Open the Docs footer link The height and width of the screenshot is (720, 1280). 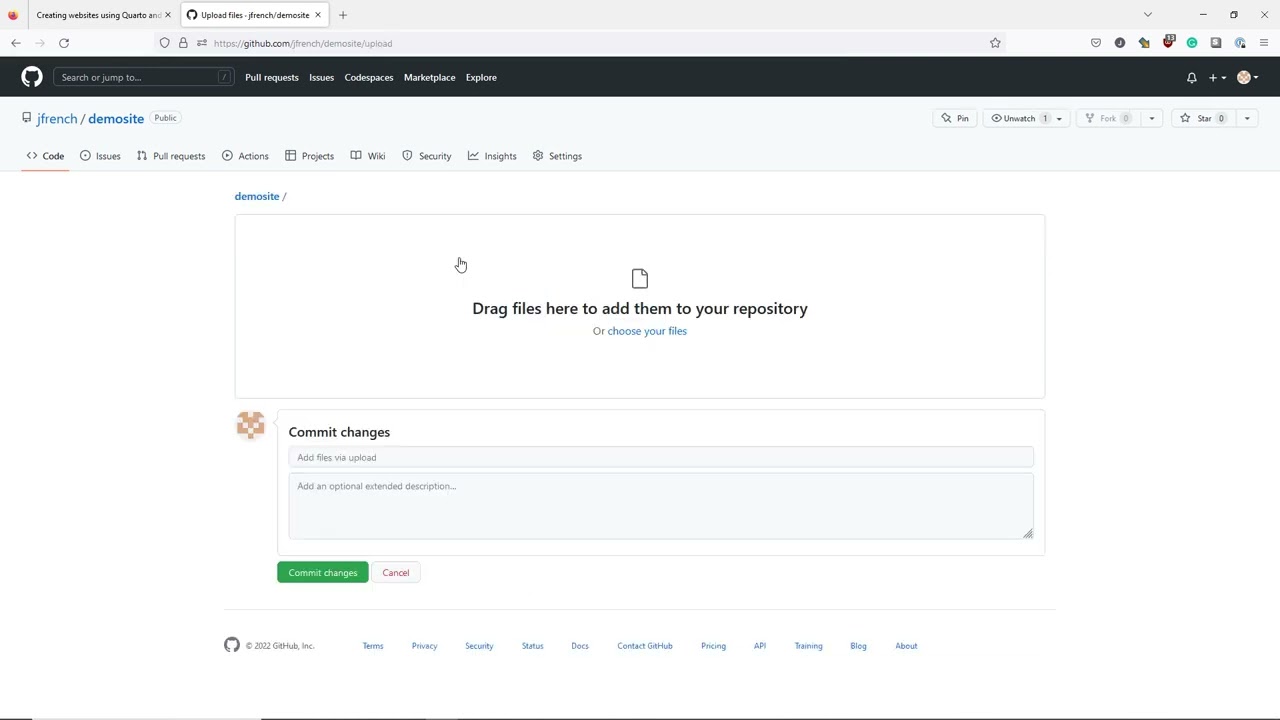tap(580, 646)
